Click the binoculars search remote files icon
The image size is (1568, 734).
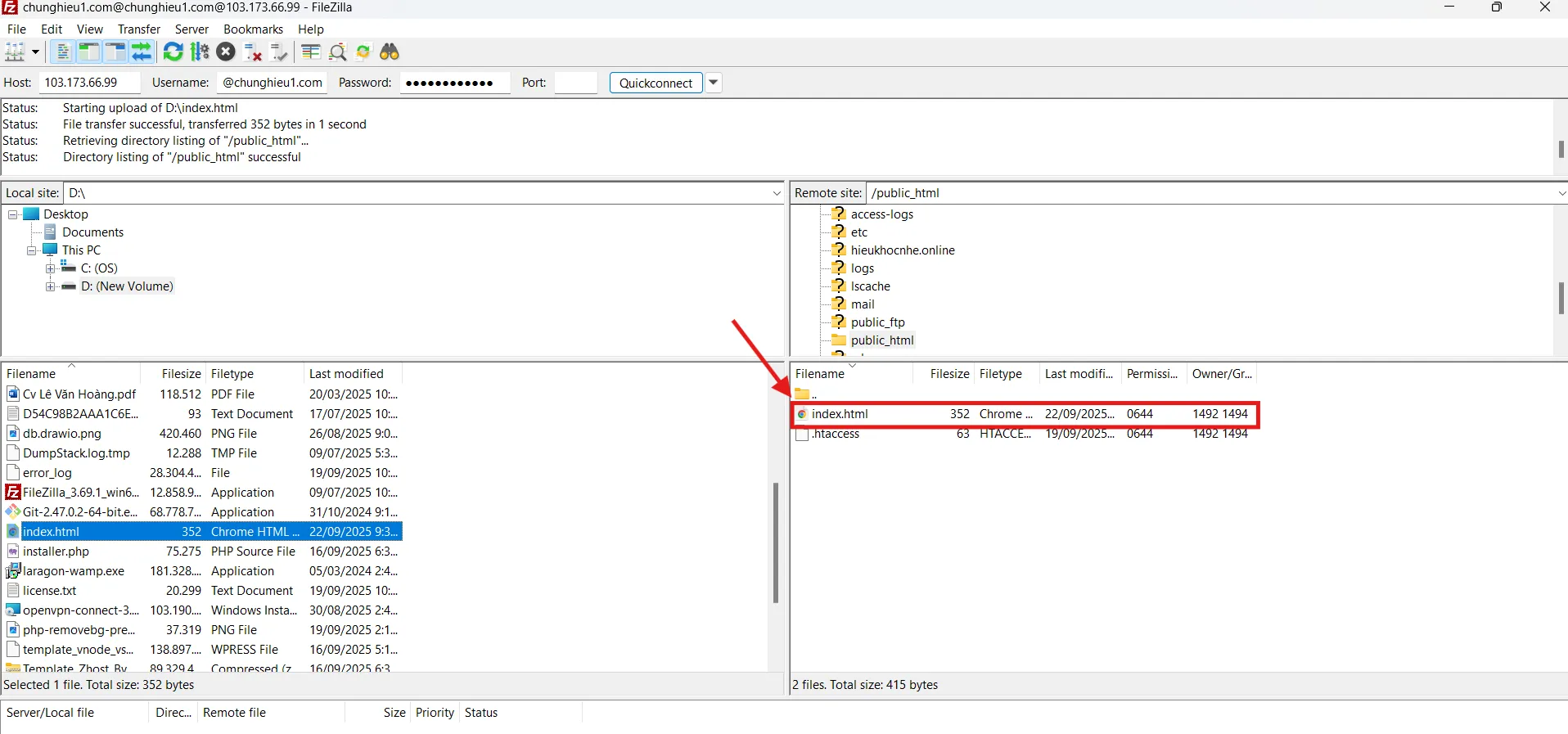coord(390,52)
